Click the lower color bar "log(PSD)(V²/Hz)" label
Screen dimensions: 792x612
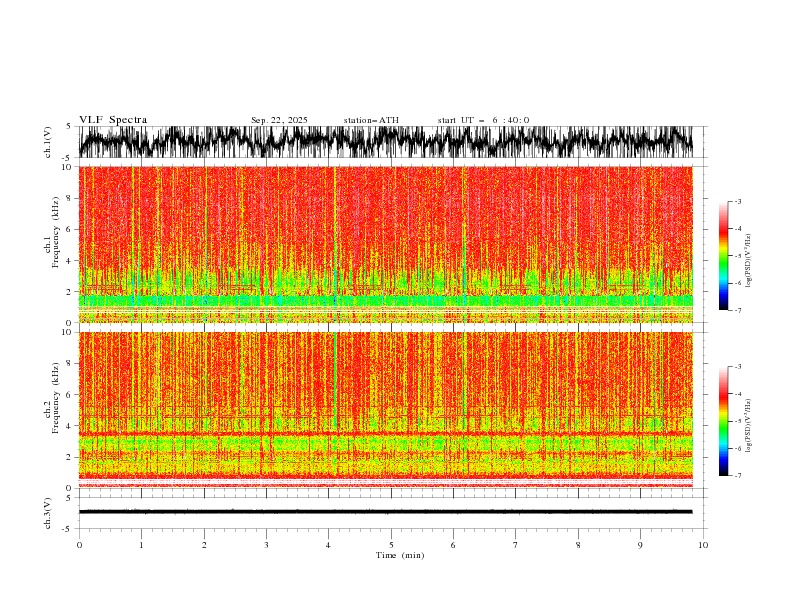click(749, 426)
